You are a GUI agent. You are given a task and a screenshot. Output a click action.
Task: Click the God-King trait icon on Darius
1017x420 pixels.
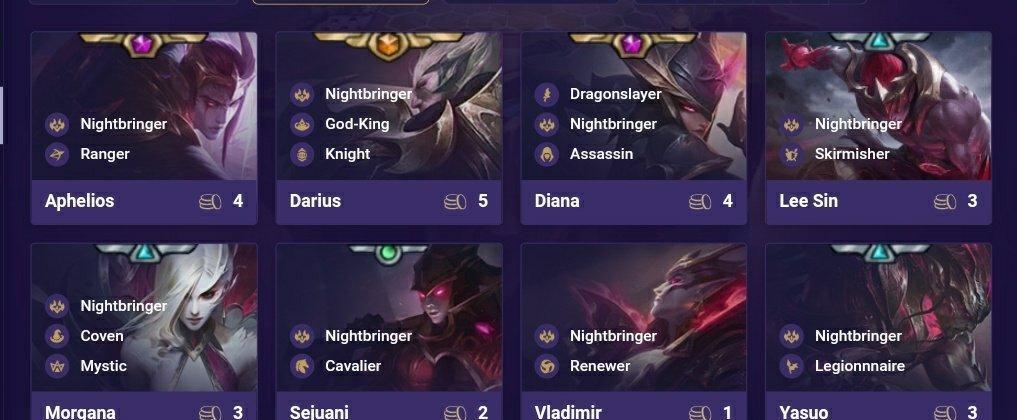[302, 124]
